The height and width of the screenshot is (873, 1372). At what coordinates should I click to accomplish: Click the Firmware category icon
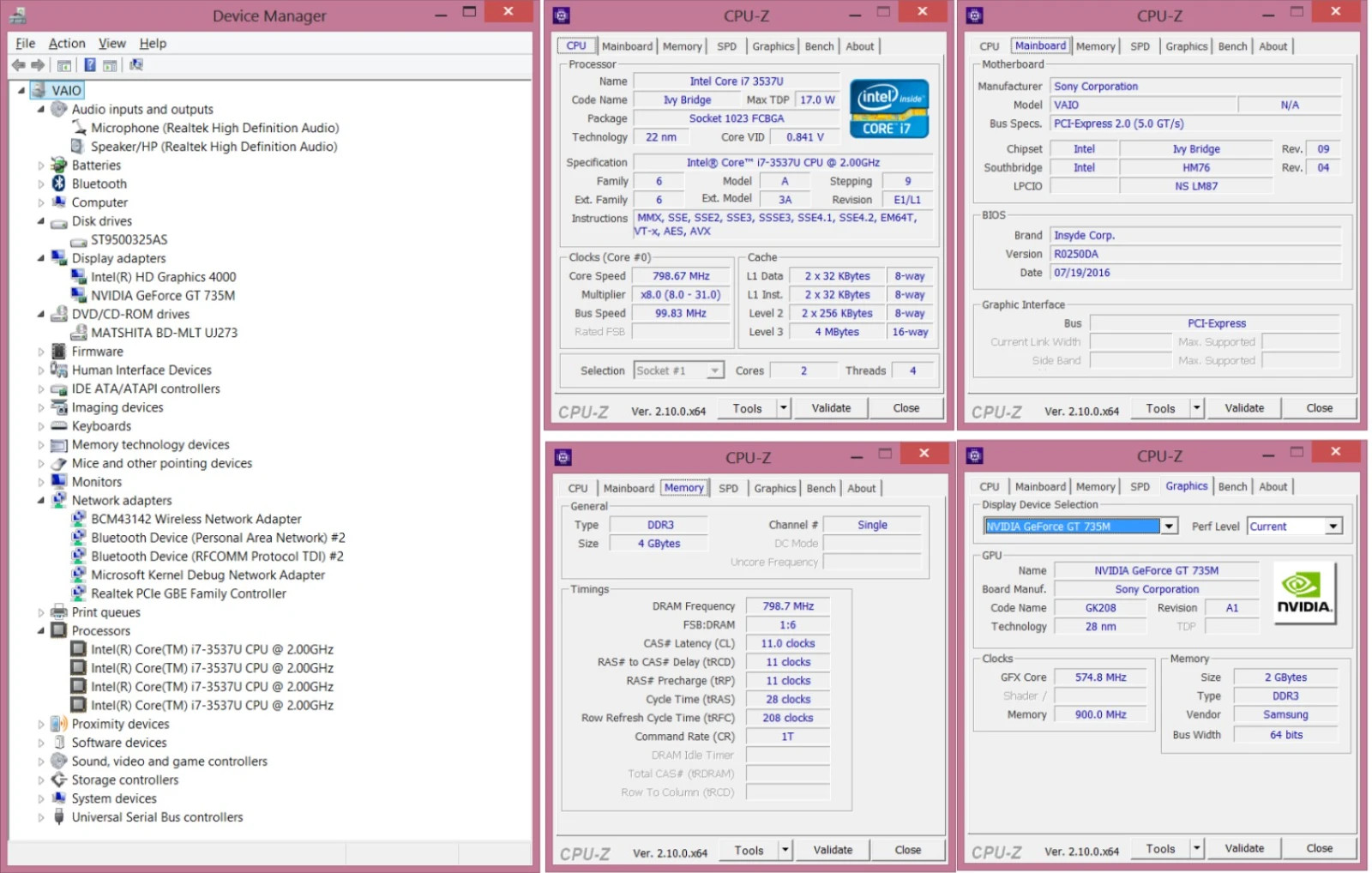[58, 352]
